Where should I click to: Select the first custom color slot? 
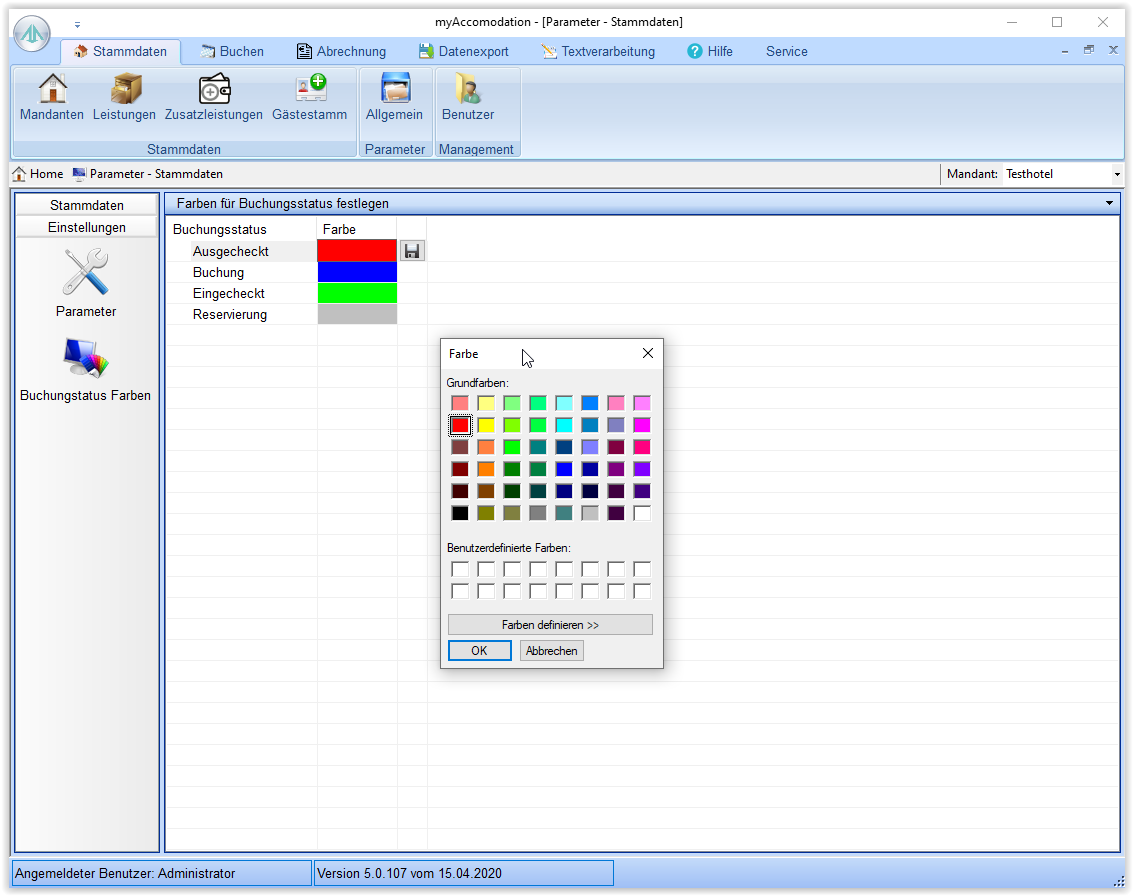coord(460,569)
